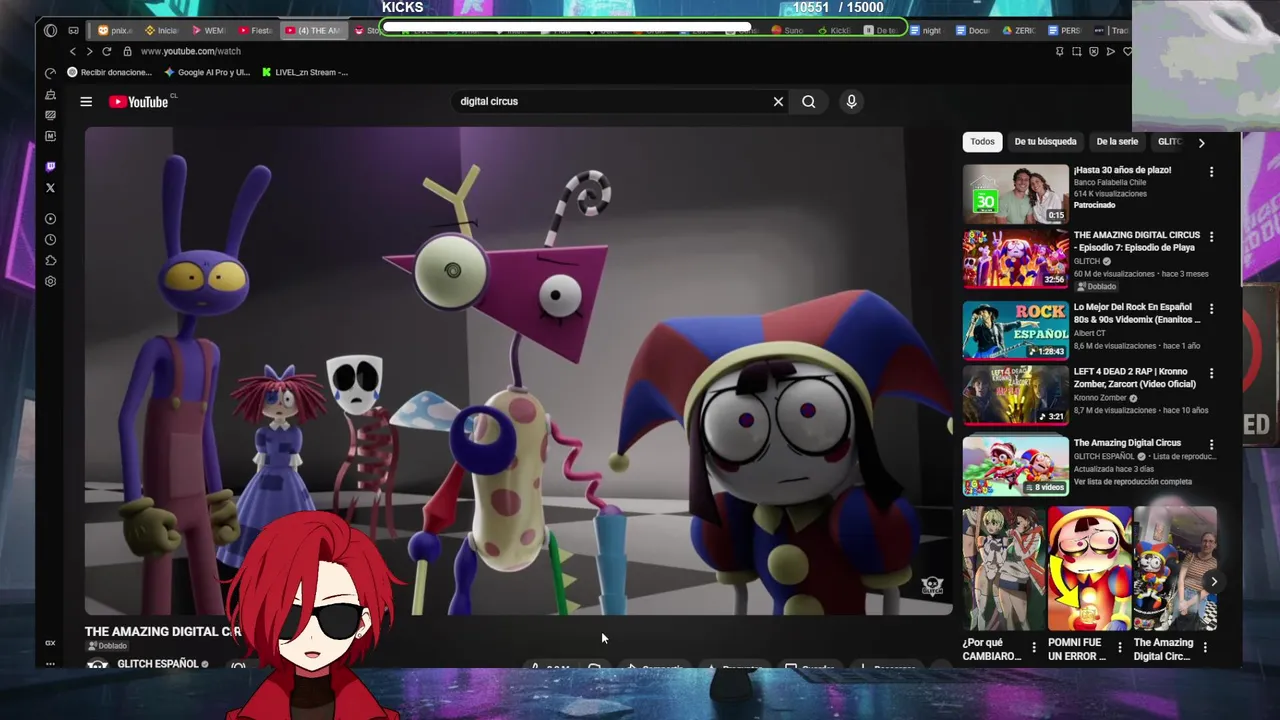Go back with the browser back arrow
Screen dimensions: 1280x720
tap(72, 51)
